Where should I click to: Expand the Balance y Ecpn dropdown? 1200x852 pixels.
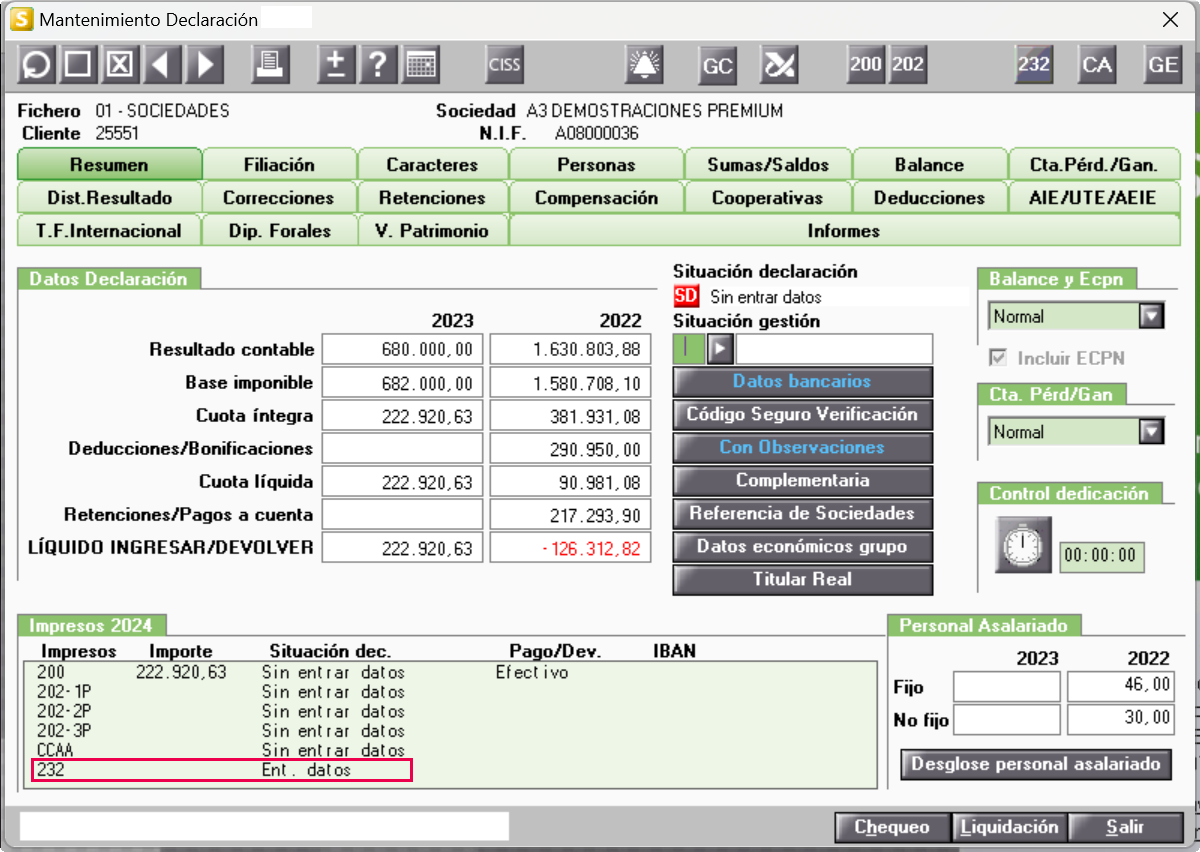tap(1152, 317)
